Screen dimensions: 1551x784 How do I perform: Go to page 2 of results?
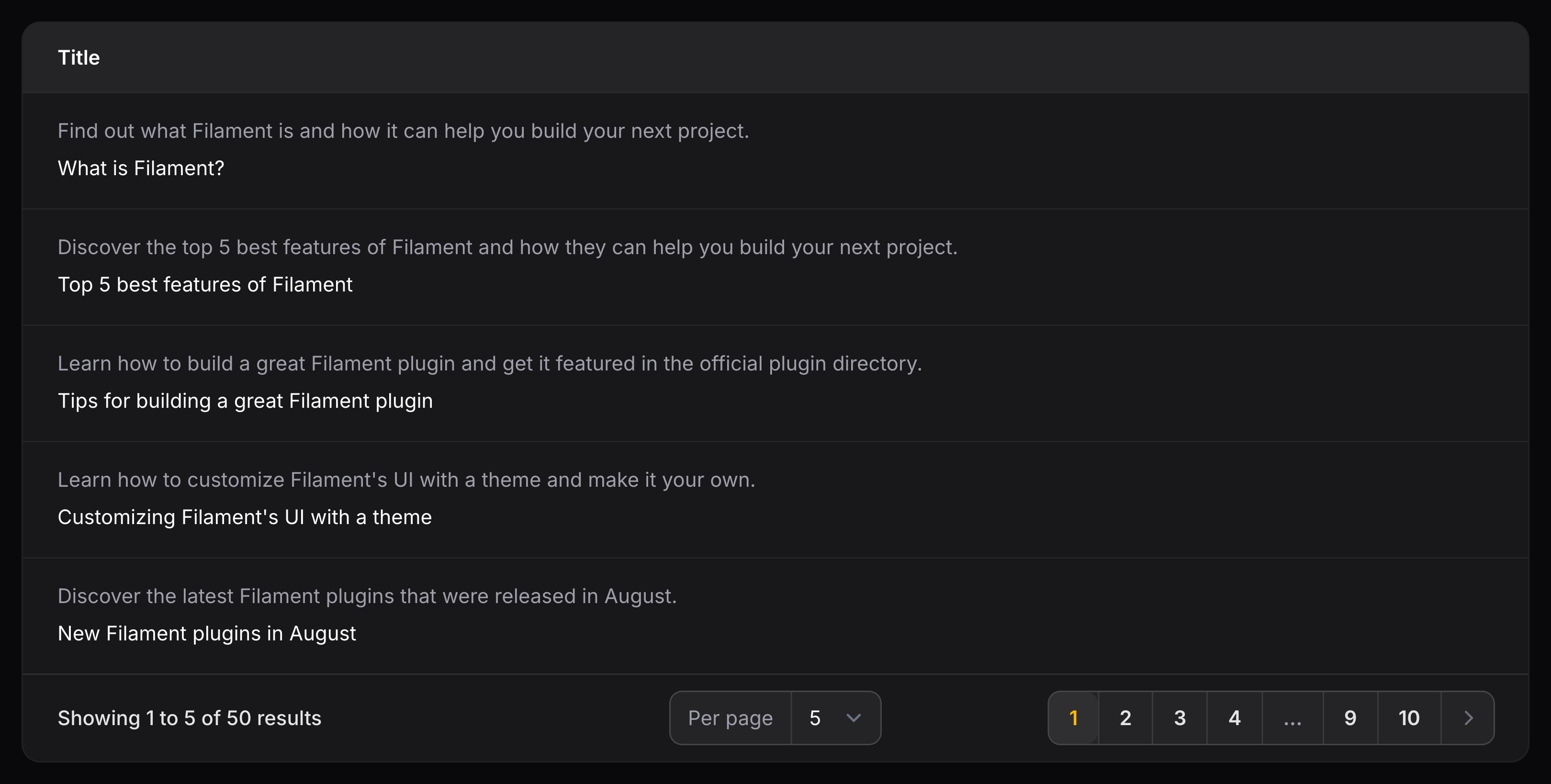tap(1125, 718)
